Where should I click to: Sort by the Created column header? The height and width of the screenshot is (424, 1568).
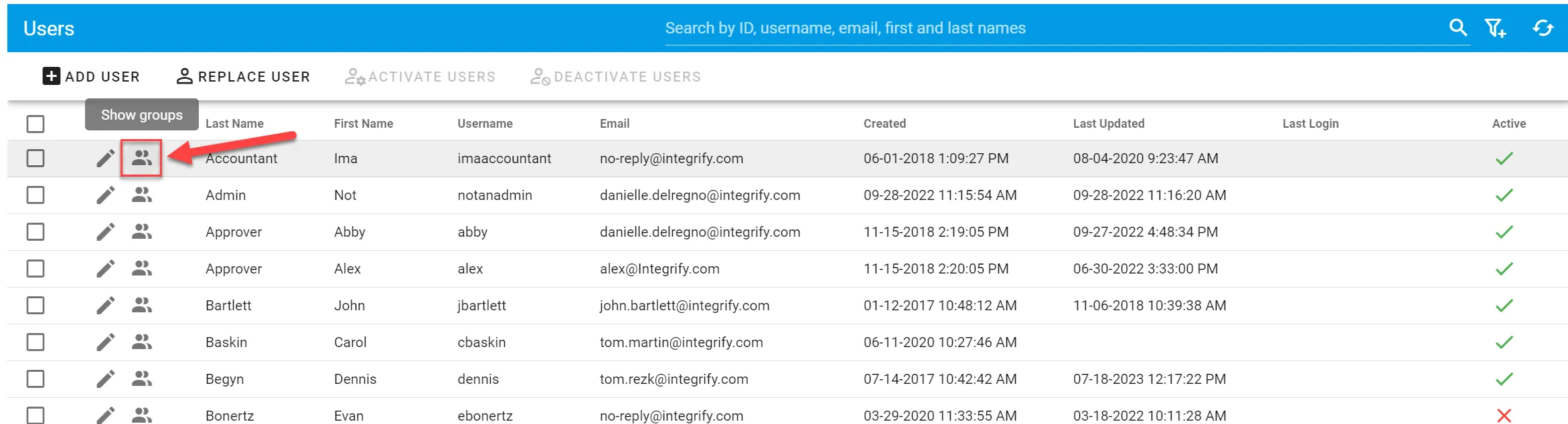pyautogui.click(x=884, y=124)
